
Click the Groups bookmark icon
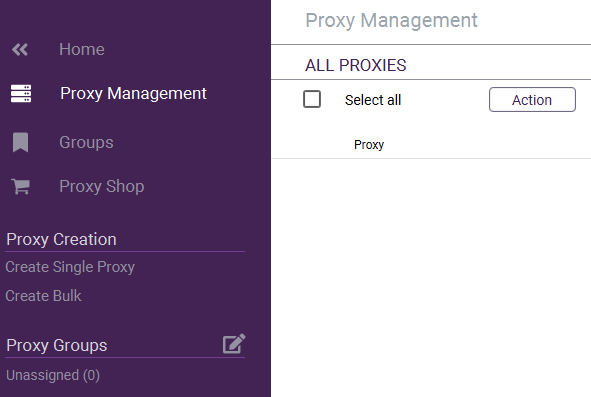coord(20,143)
